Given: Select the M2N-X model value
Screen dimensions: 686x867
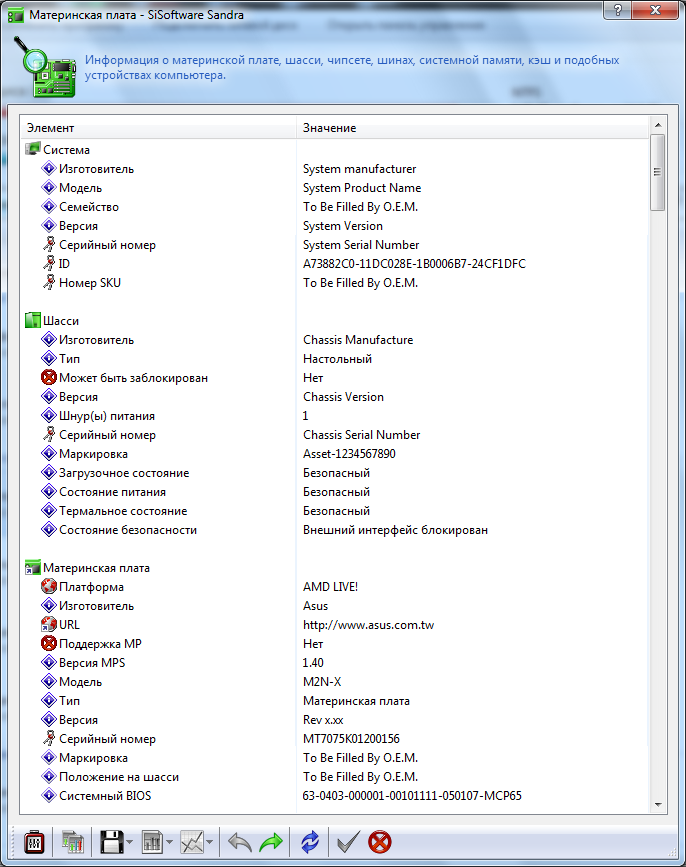Looking at the screenshot, I should coord(322,682).
